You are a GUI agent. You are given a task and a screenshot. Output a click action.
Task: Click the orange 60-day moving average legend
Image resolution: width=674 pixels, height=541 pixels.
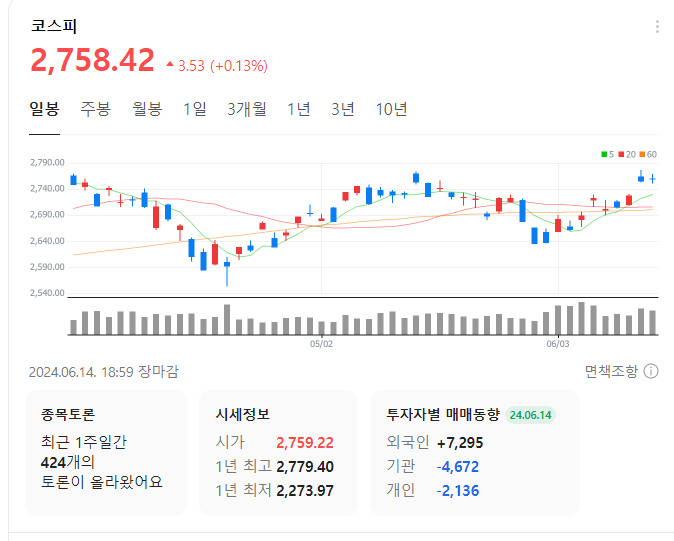[648, 154]
